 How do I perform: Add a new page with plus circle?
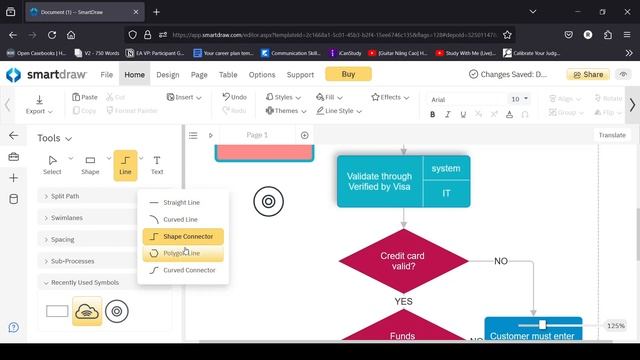point(304,135)
